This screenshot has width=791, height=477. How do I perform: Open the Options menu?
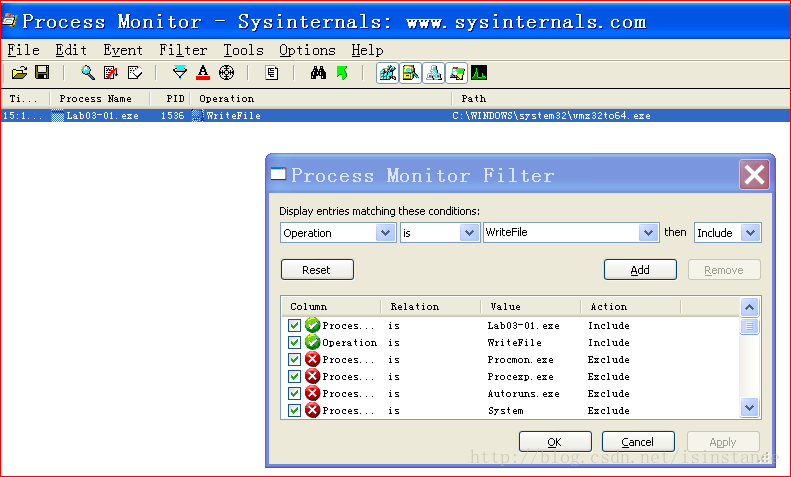click(307, 50)
